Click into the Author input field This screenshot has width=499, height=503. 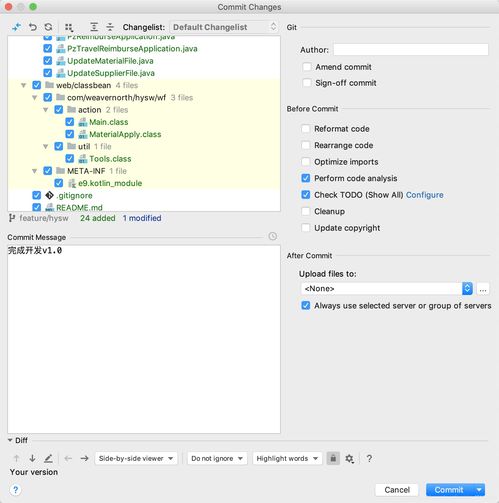pos(411,50)
